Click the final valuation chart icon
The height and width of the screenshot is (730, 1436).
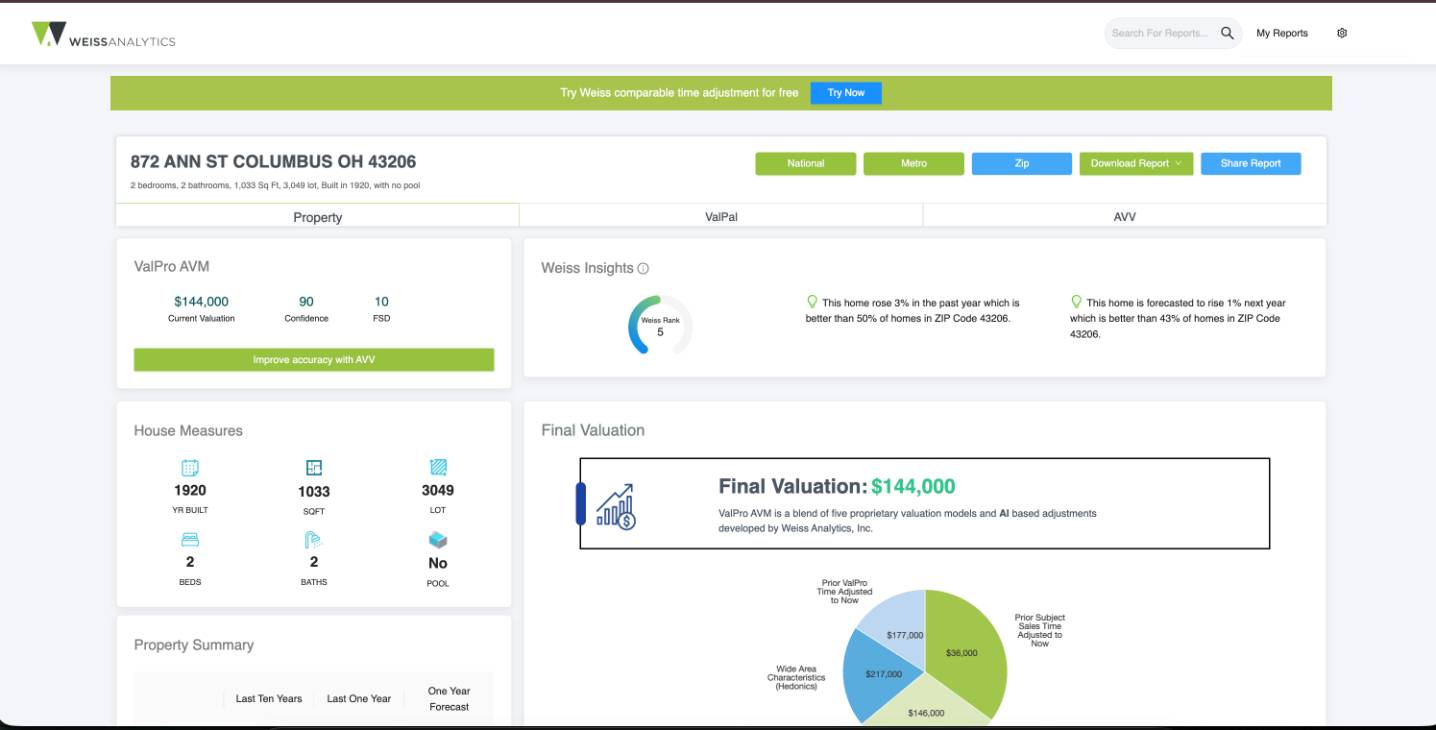click(616, 505)
